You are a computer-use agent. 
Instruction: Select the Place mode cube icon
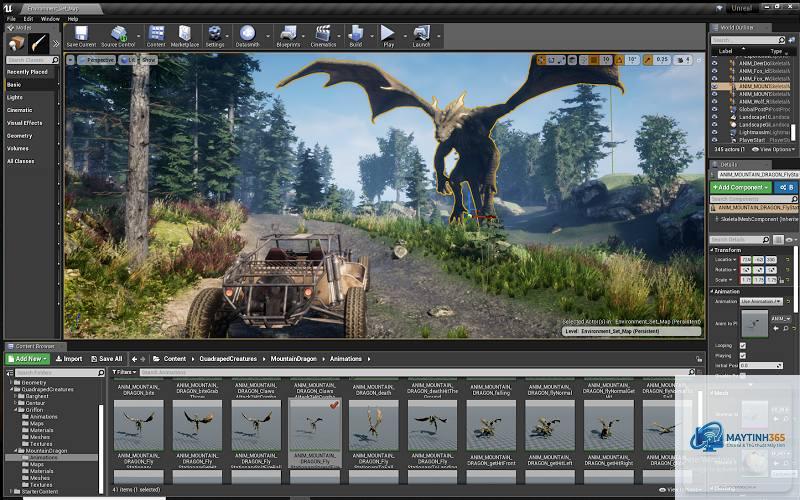tap(16, 44)
